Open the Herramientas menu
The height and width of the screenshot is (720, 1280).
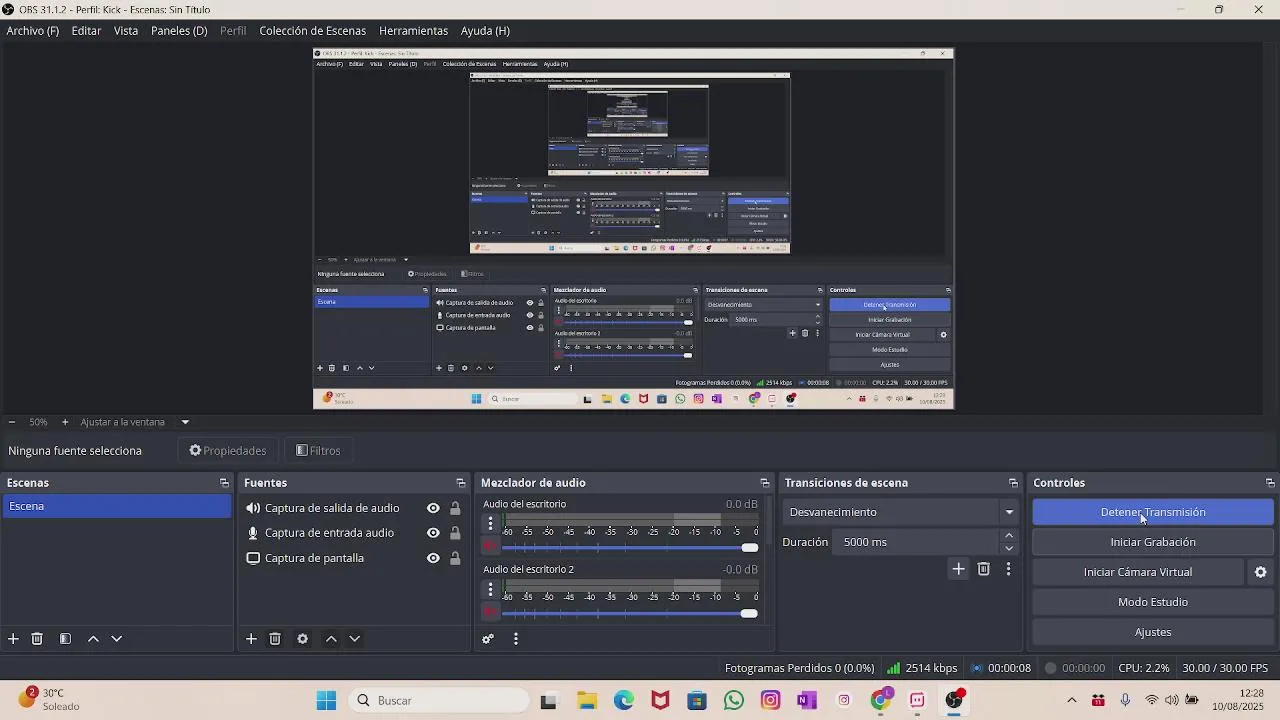click(413, 31)
